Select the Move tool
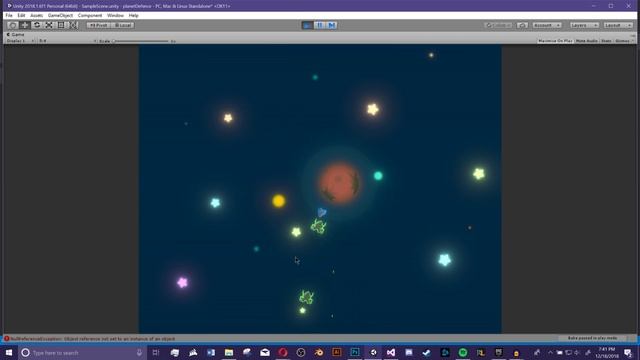 pos(24,25)
